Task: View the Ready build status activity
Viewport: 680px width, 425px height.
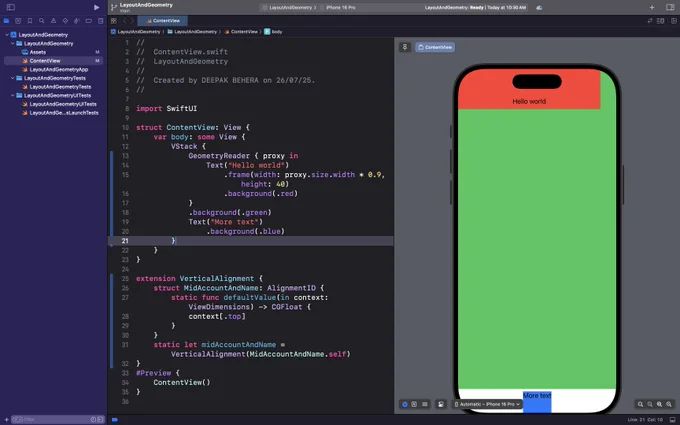Action: [475, 7]
